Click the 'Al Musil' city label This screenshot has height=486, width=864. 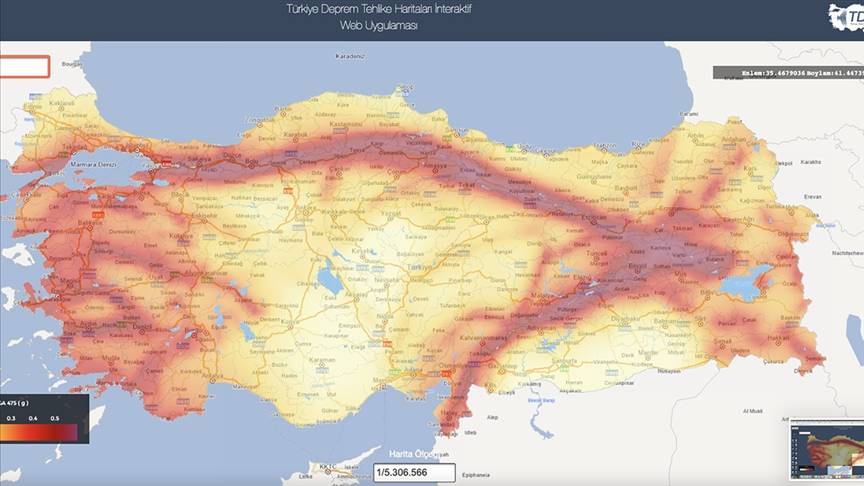tap(752, 411)
